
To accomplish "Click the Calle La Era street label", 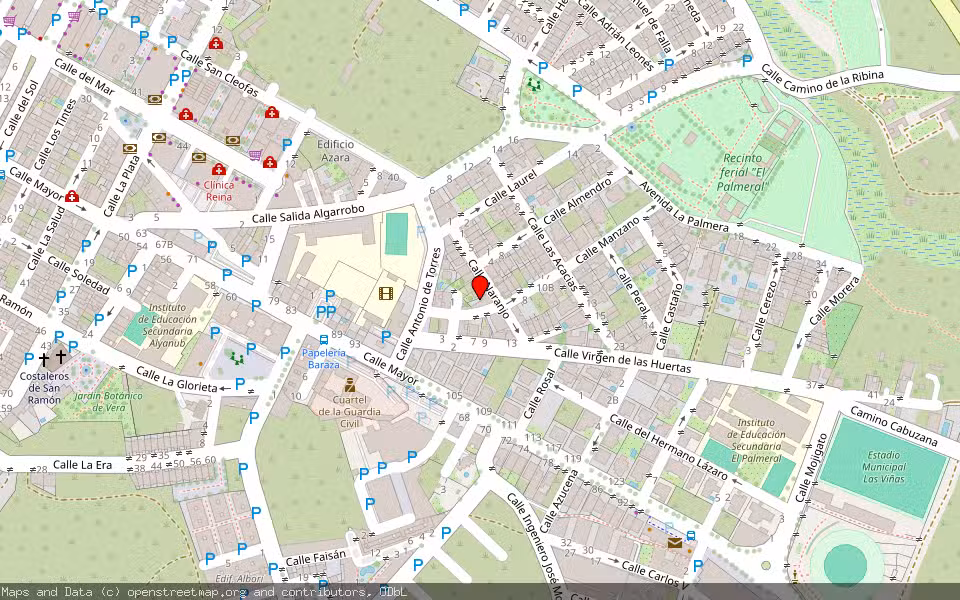I will point(83,465).
